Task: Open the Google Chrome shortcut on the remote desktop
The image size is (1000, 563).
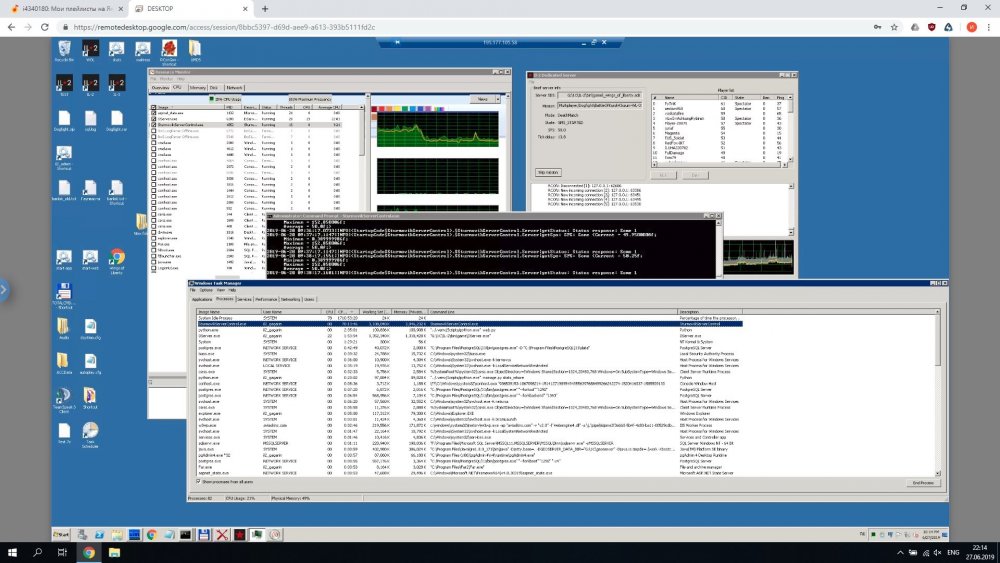Action: tap(116, 261)
